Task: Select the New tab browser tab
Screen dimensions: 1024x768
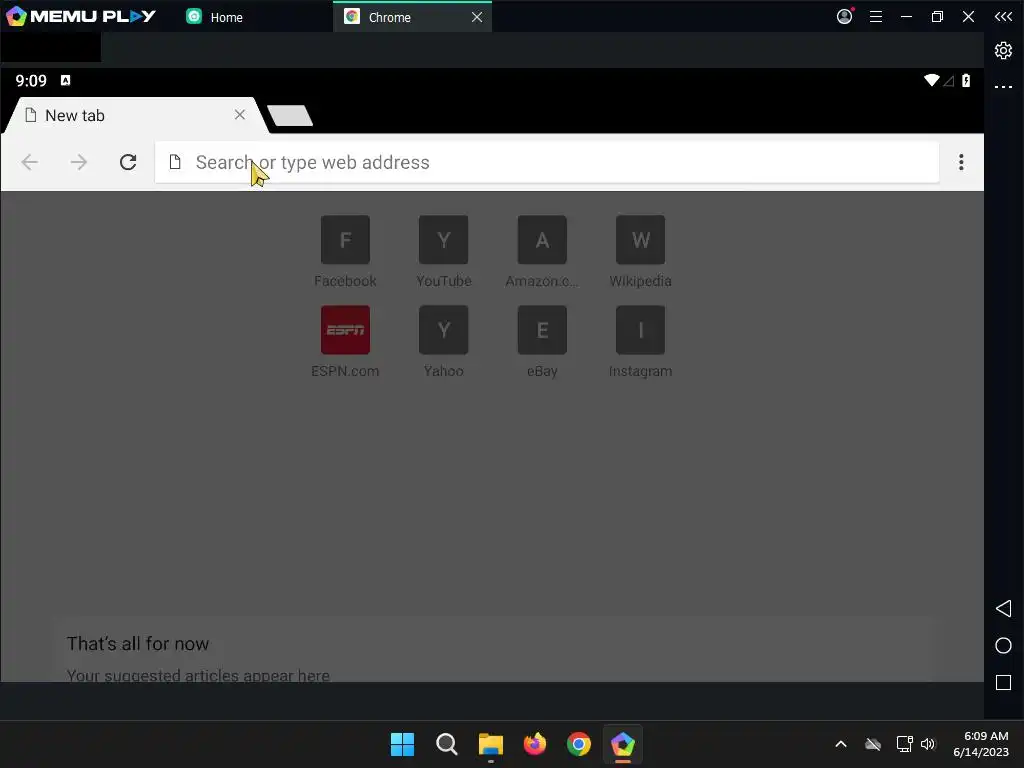Action: (134, 116)
